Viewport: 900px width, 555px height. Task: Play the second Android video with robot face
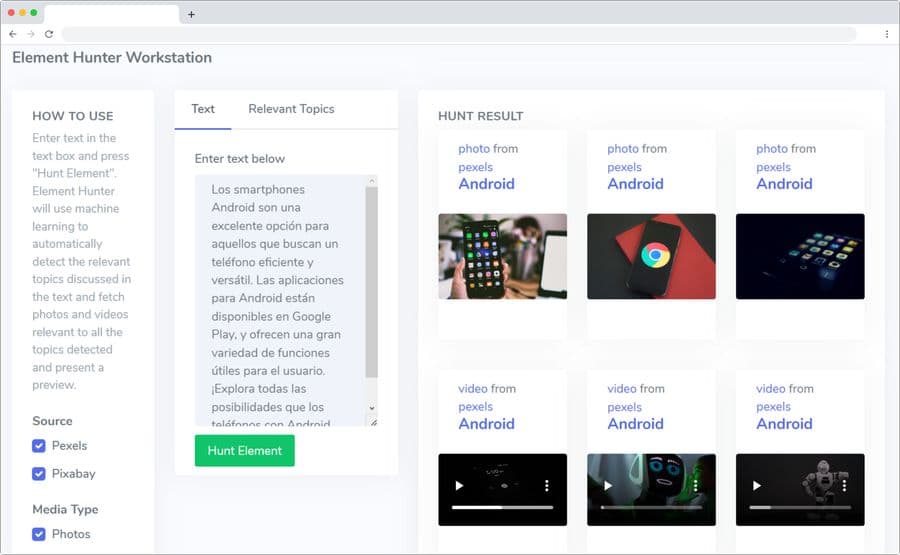608,486
